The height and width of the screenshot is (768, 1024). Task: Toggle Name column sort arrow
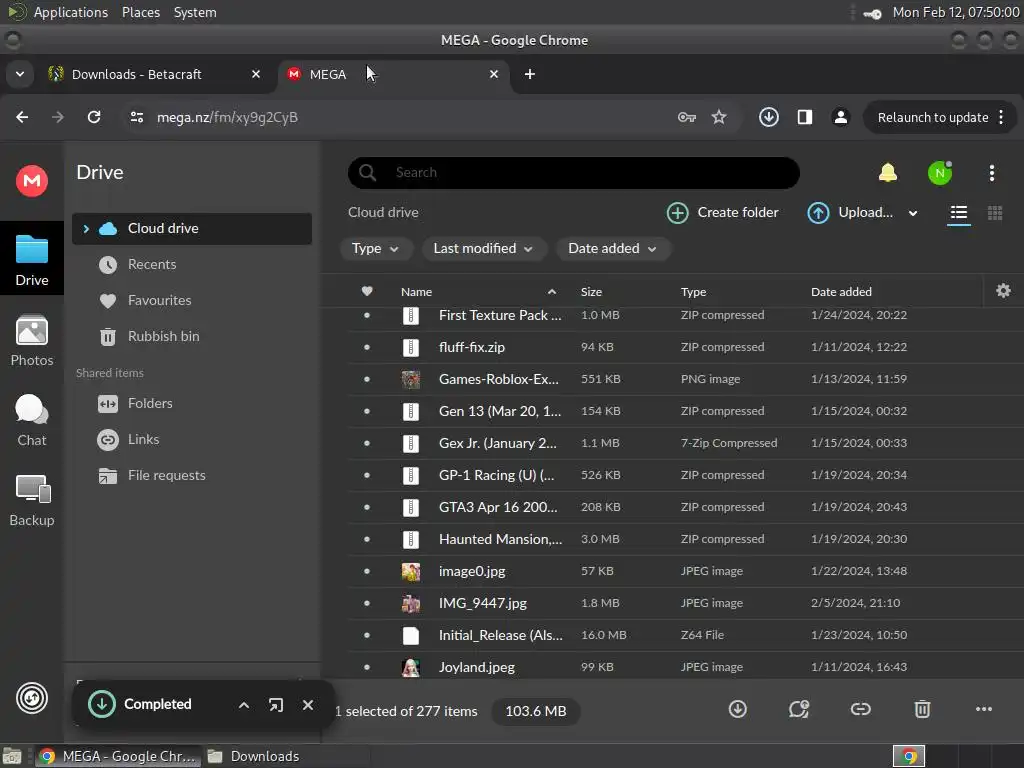pyautogui.click(x=552, y=292)
